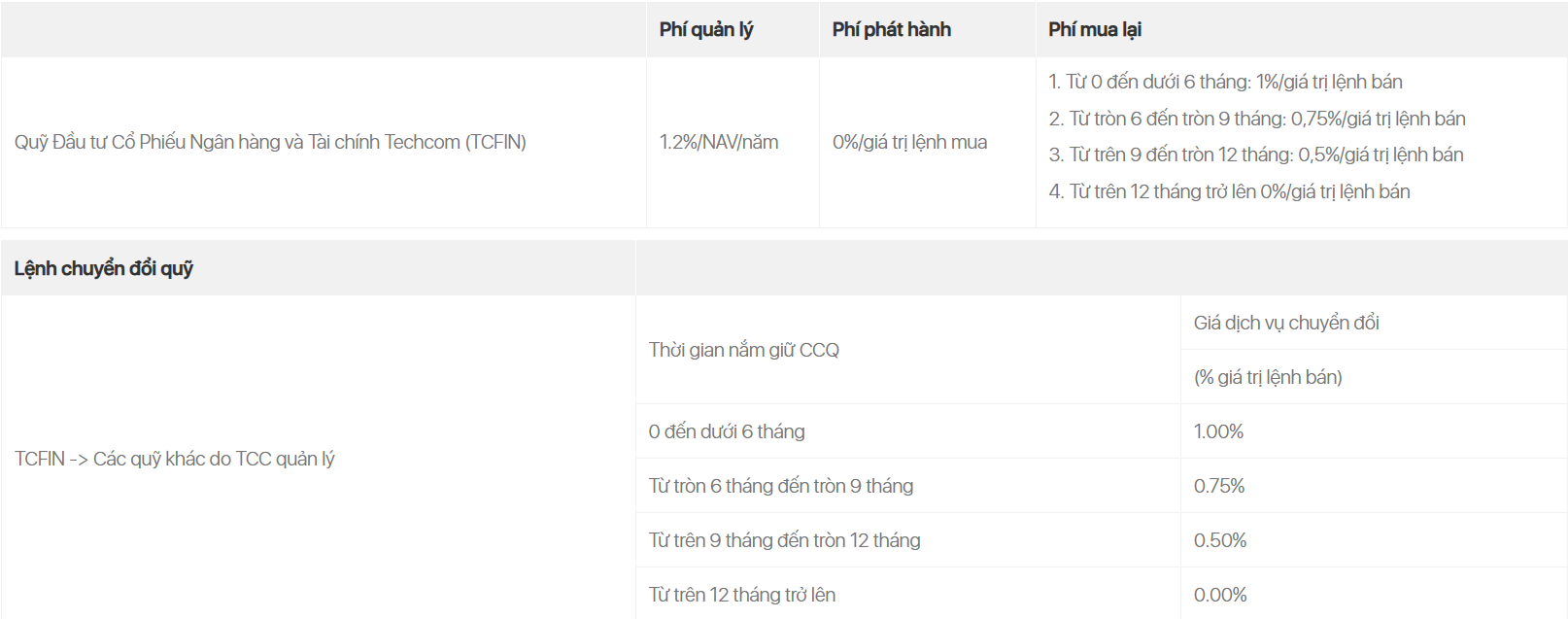Select the Từ trên 9 tháng đến tròn 12 tháng row
Image resolution: width=1568 pixels, height=619 pixels.
pyautogui.click(x=1102, y=540)
